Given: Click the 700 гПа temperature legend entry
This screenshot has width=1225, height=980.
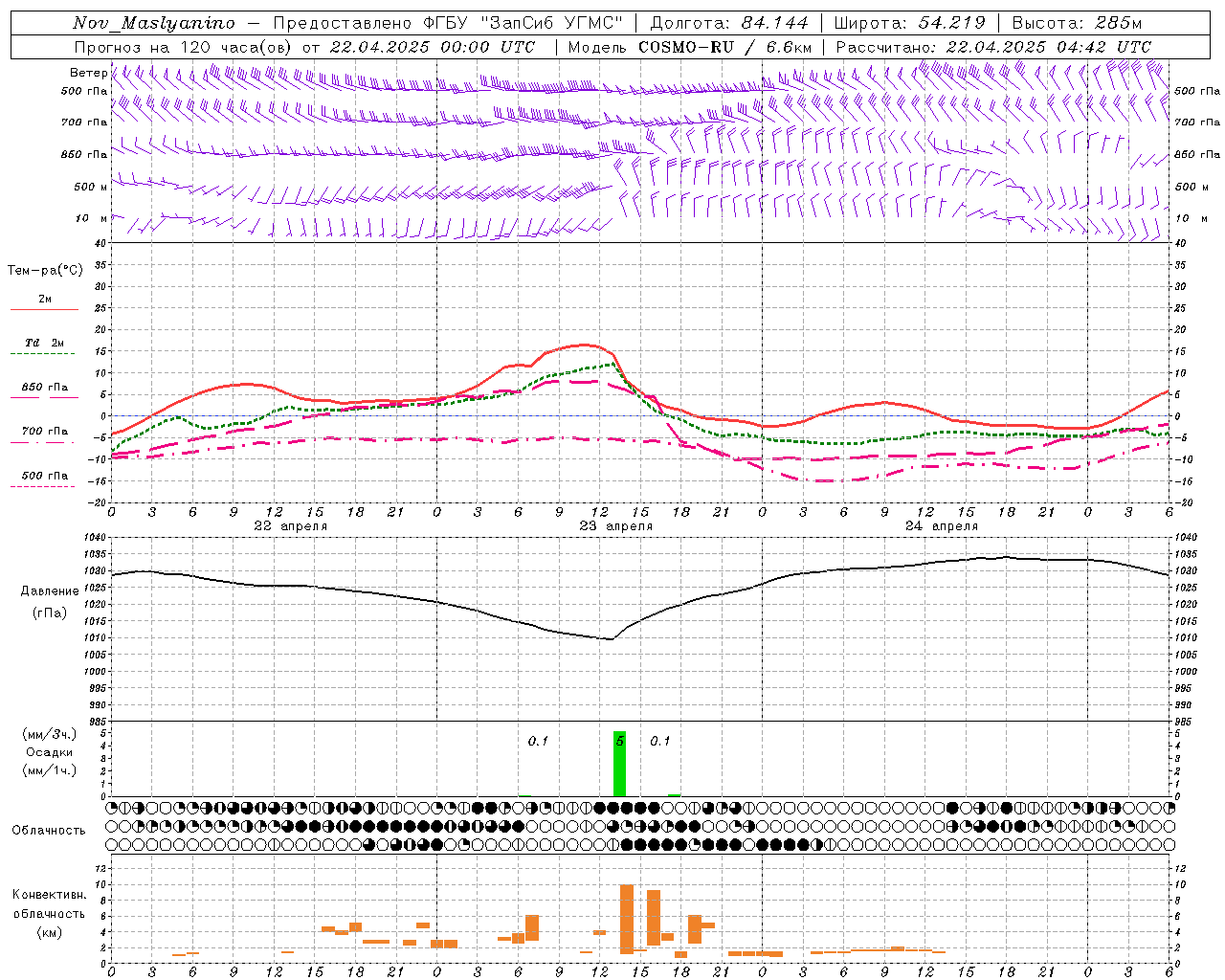Looking at the screenshot, I should [x=45, y=432].
